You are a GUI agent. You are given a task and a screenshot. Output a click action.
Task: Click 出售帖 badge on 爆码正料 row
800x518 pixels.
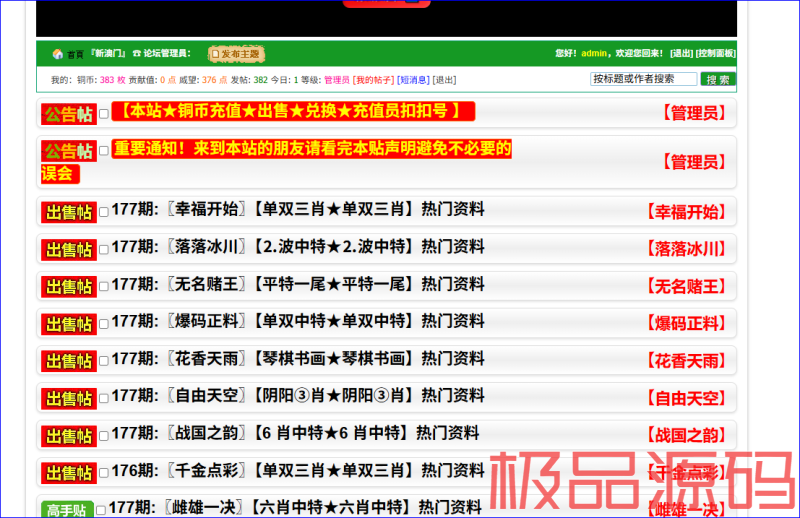point(69,325)
